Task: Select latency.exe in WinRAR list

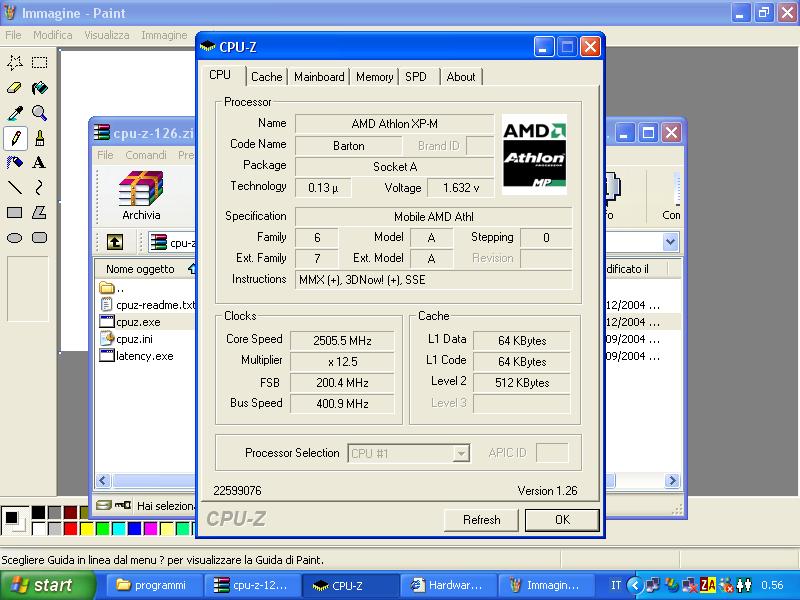Action: (137, 356)
